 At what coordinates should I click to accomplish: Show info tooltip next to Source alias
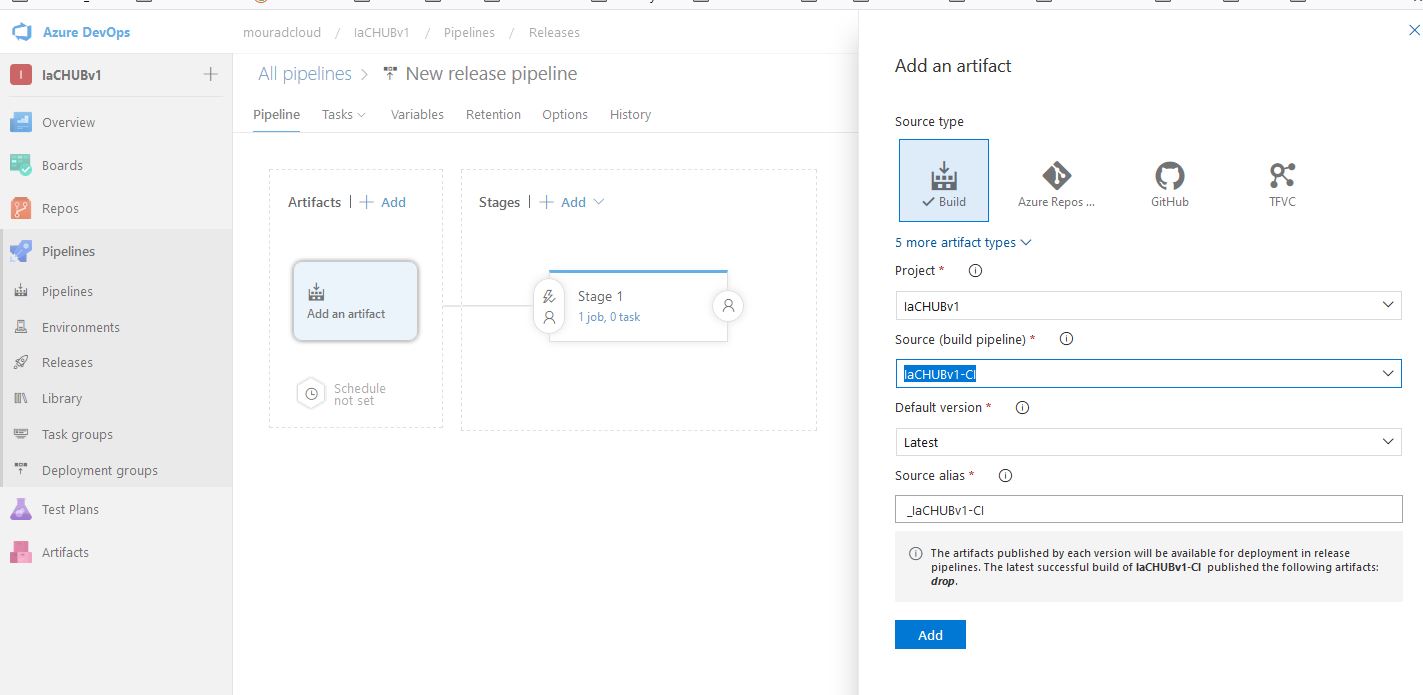point(1004,475)
